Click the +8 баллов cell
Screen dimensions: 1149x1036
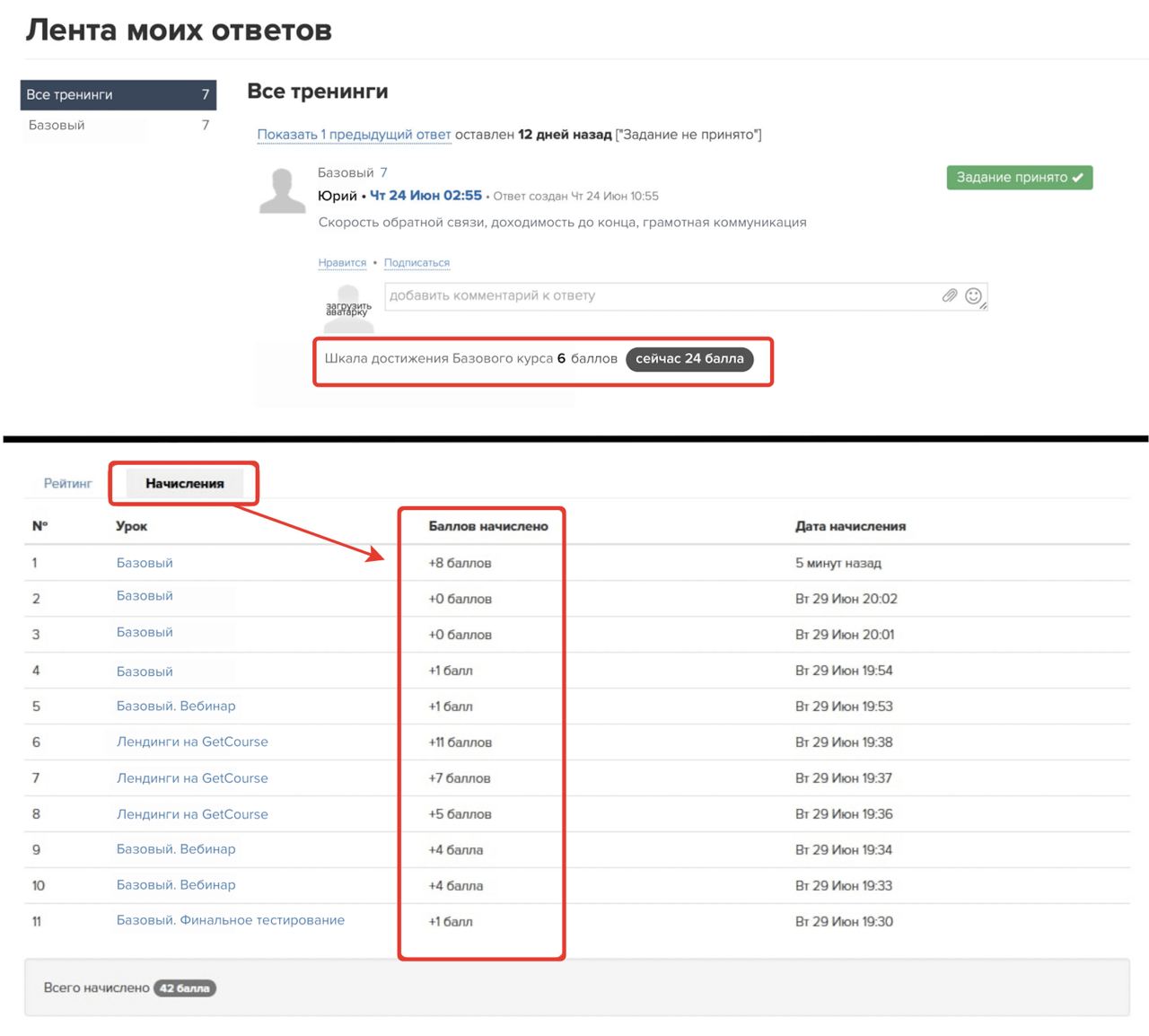(460, 563)
